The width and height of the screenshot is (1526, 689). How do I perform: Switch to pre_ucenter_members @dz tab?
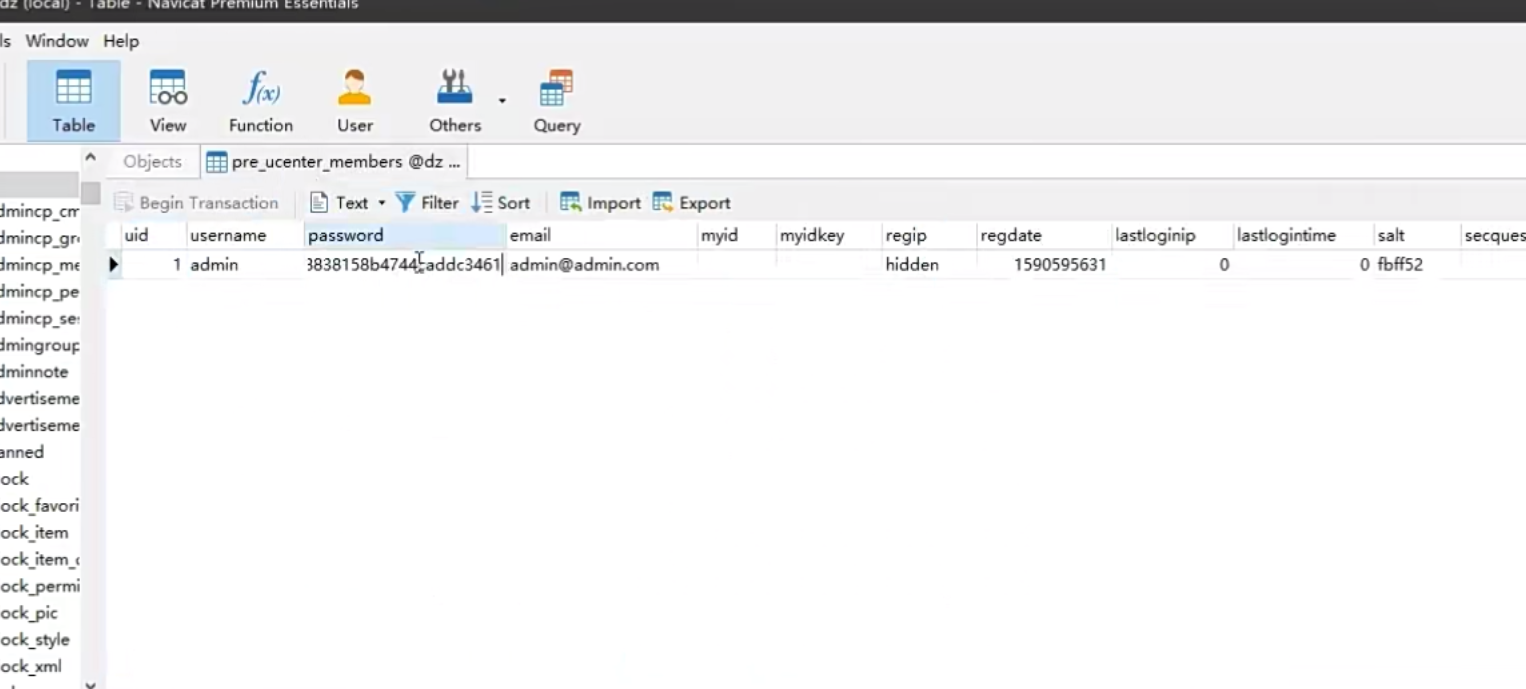pyautogui.click(x=334, y=162)
